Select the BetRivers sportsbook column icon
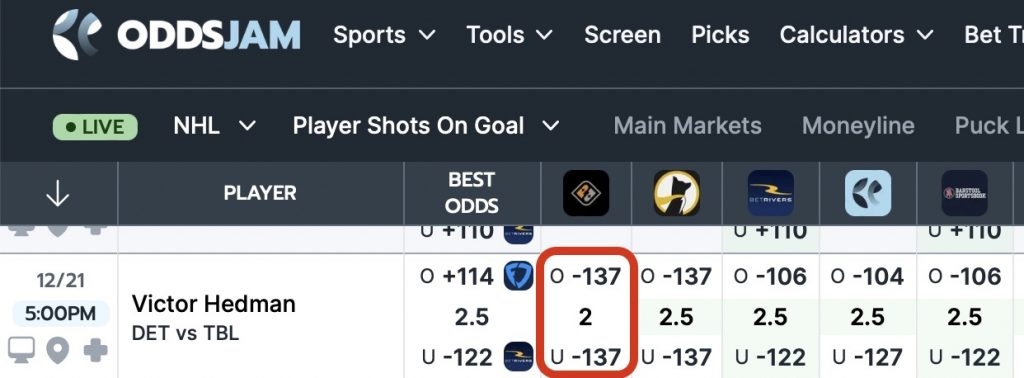This screenshot has width=1024, height=378. coord(771,193)
